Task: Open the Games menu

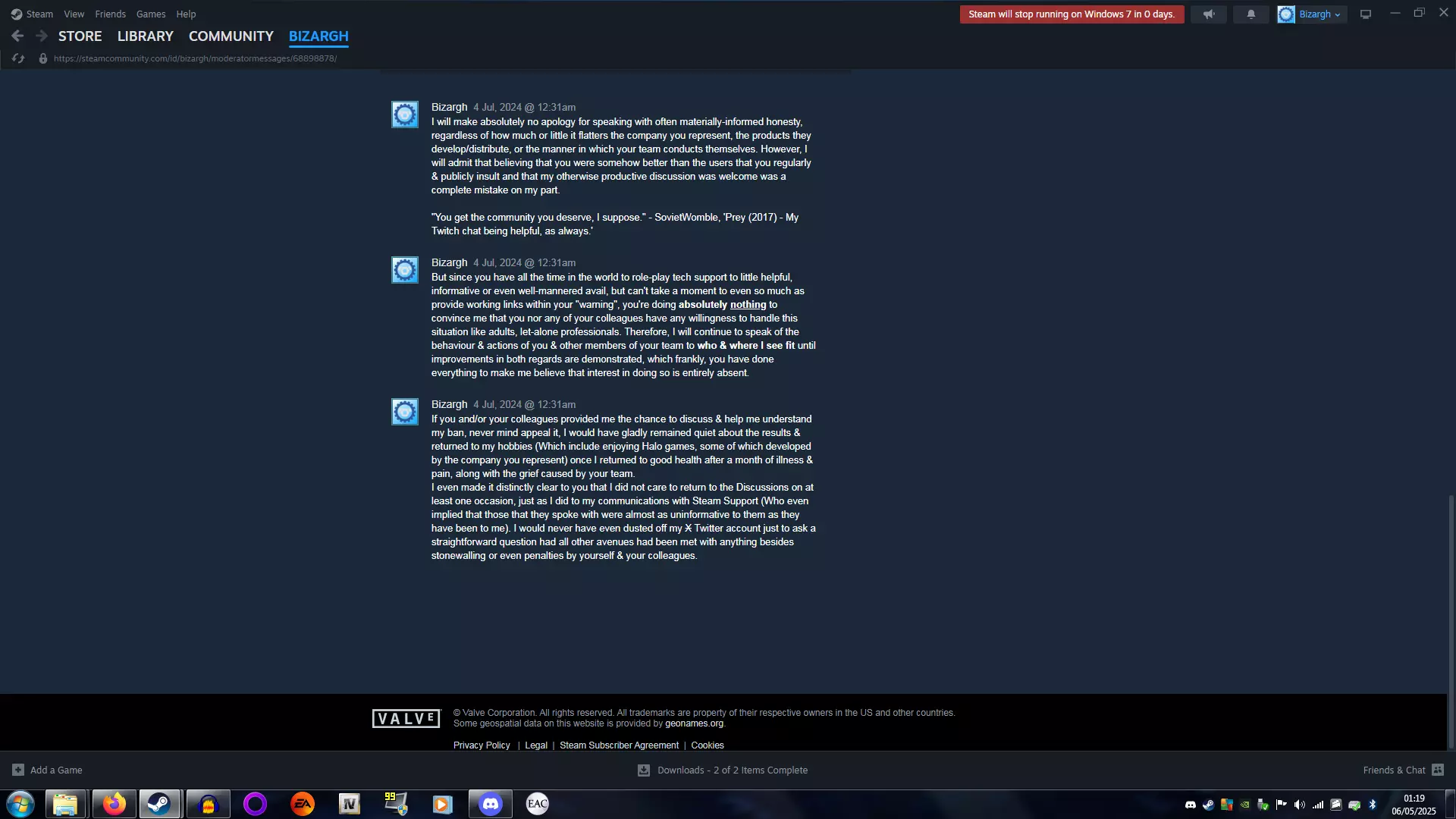Action: tap(151, 14)
